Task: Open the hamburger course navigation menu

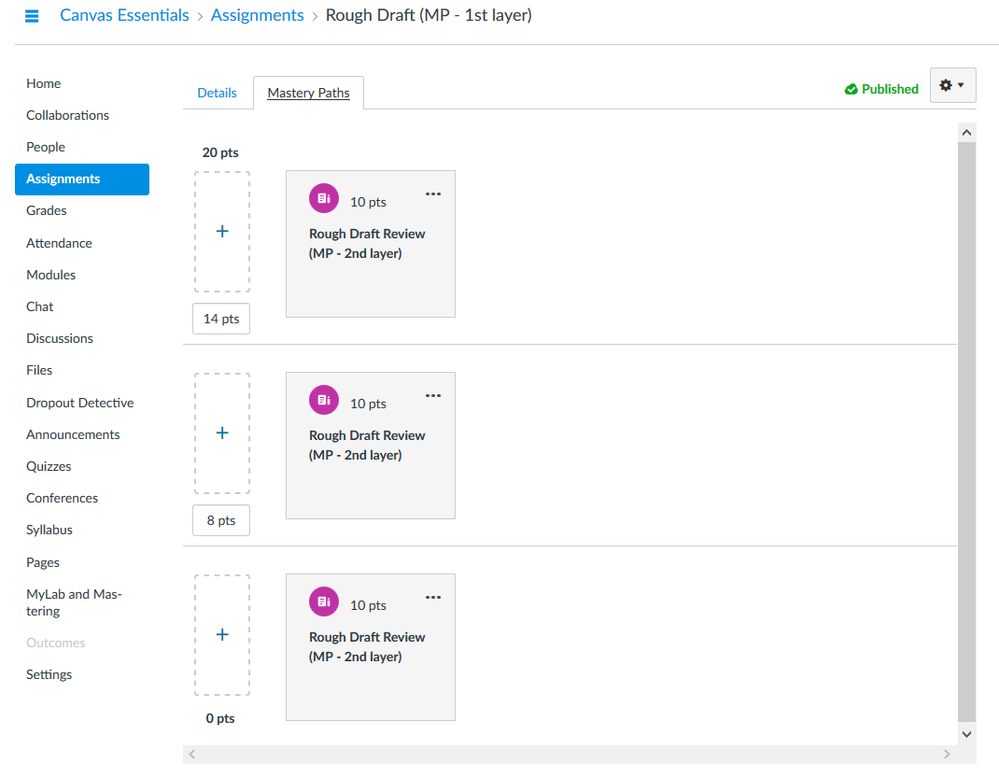Action: coord(32,16)
